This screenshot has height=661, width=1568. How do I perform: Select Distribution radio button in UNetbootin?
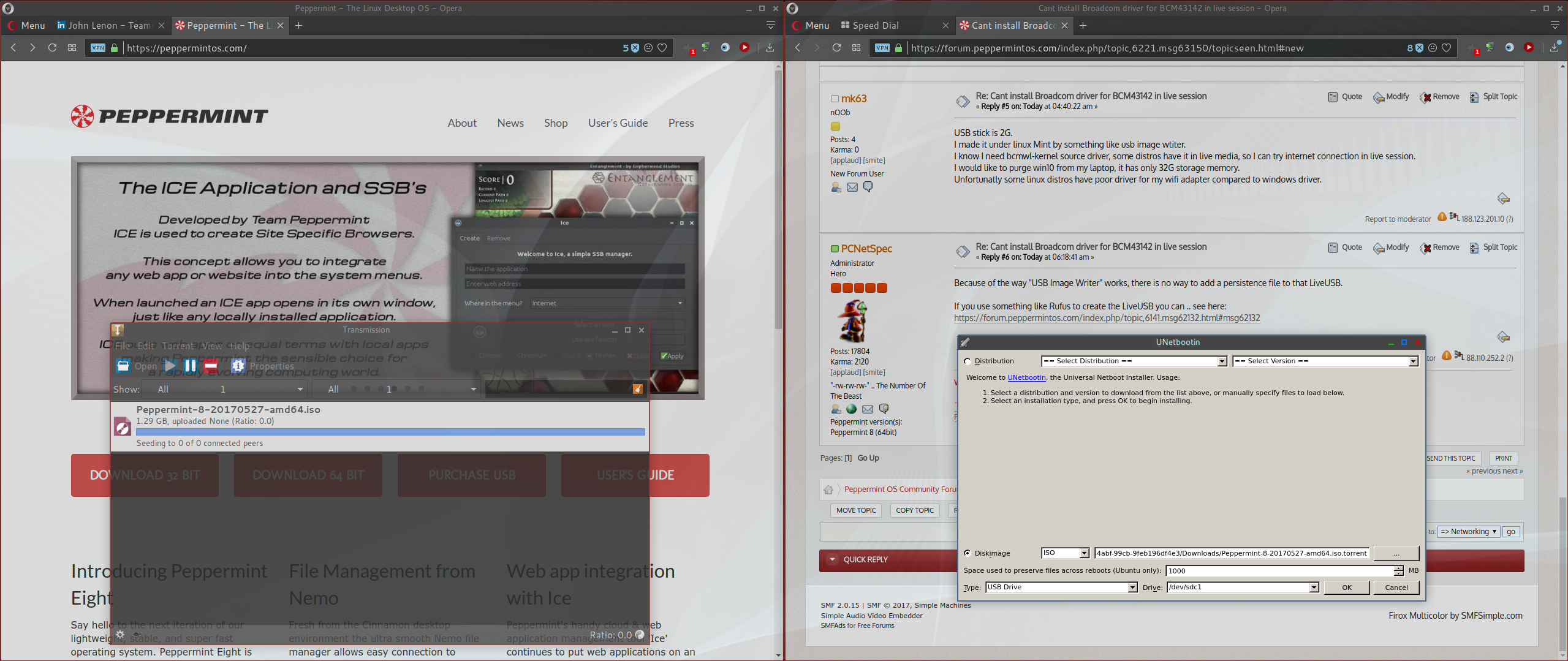[968, 361]
